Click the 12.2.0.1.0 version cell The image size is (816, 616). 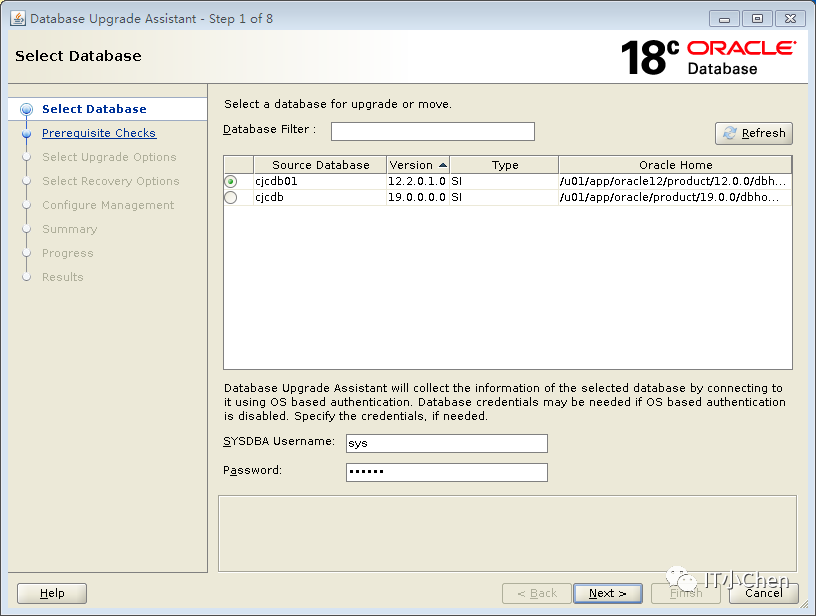pyautogui.click(x=417, y=181)
